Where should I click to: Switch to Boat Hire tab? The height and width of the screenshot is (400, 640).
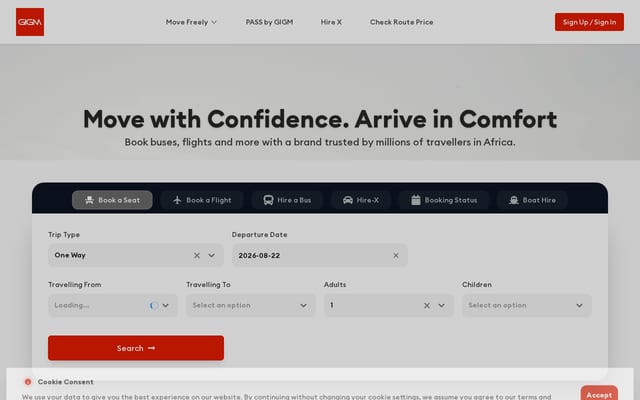point(532,200)
